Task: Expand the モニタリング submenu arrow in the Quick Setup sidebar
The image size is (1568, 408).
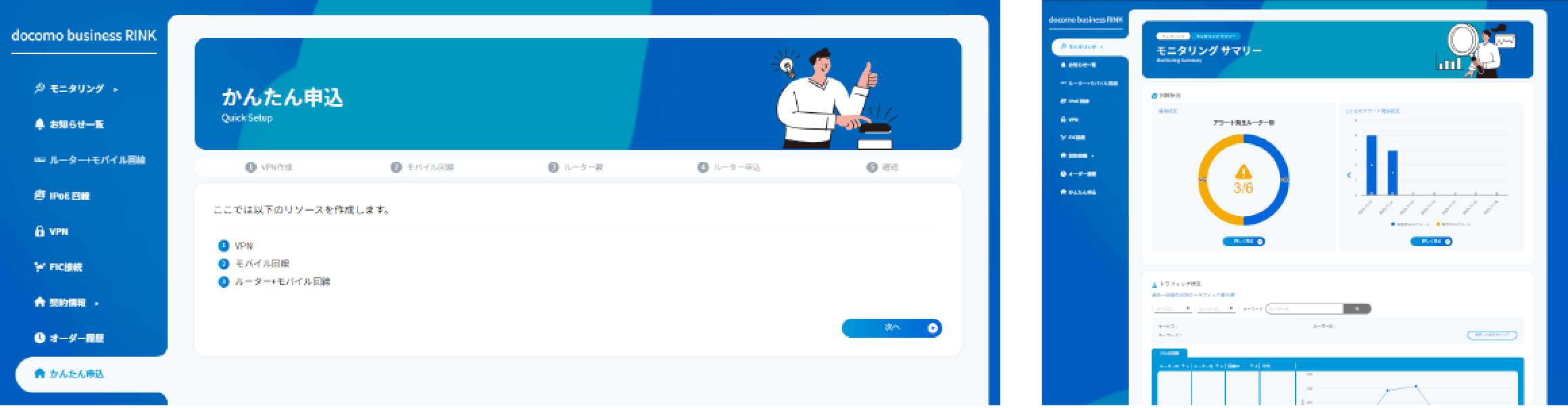Action: coord(116,89)
